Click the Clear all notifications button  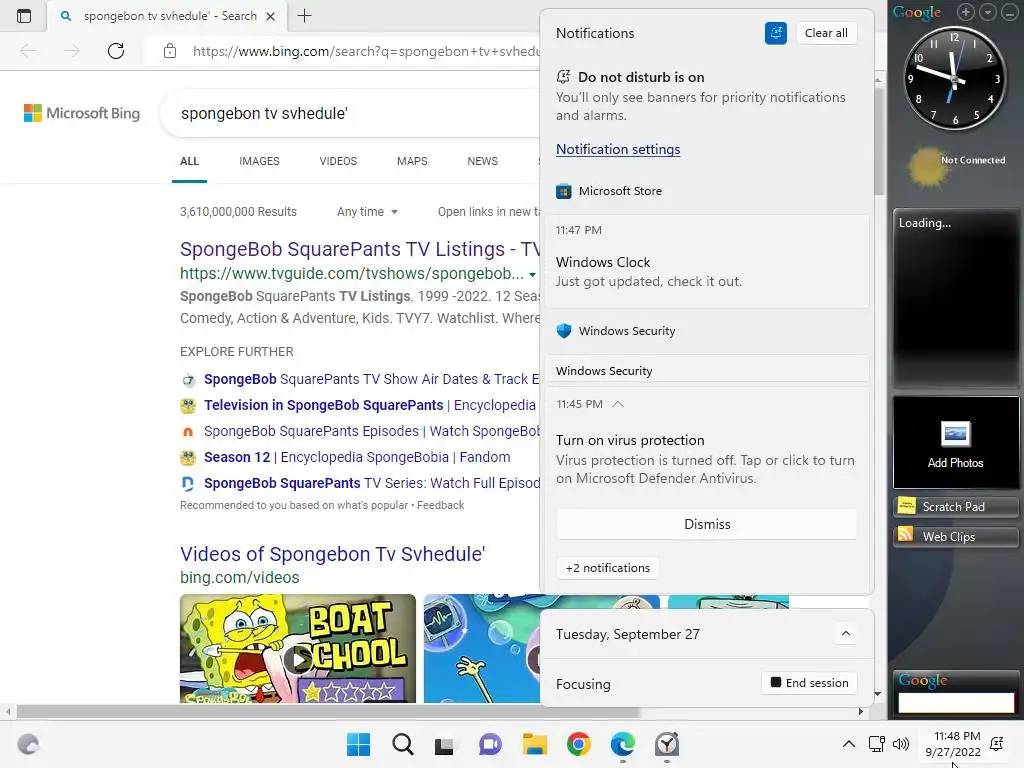click(x=826, y=33)
